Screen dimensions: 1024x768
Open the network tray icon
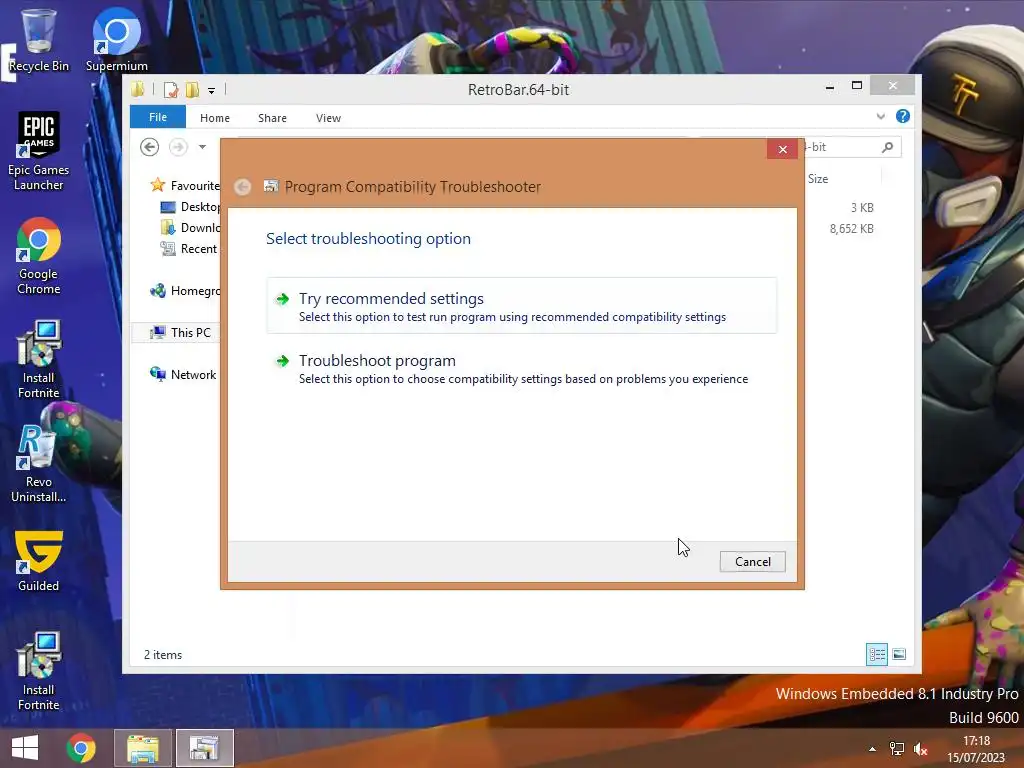(x=897, y=749)
